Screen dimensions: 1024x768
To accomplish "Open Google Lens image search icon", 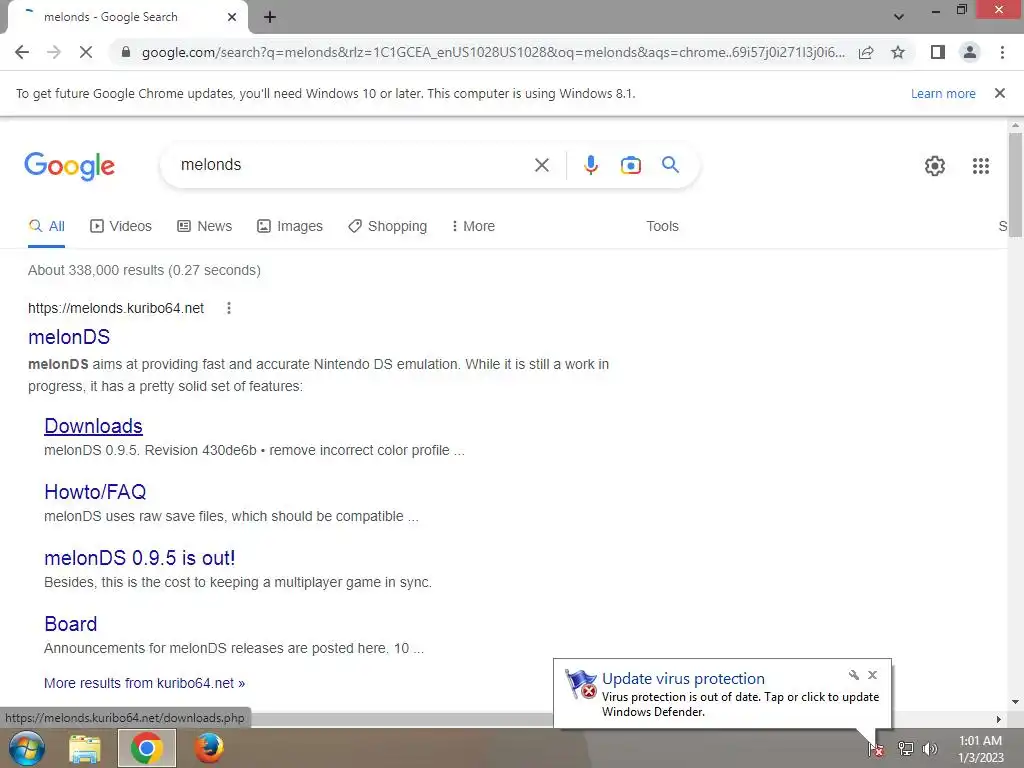I will [630, 165].
